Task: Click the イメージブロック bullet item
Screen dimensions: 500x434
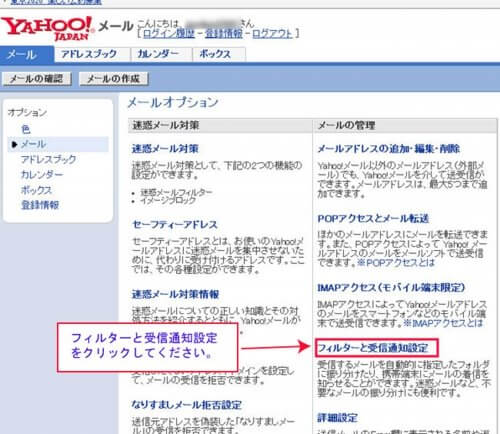Action: coord(168,200)
